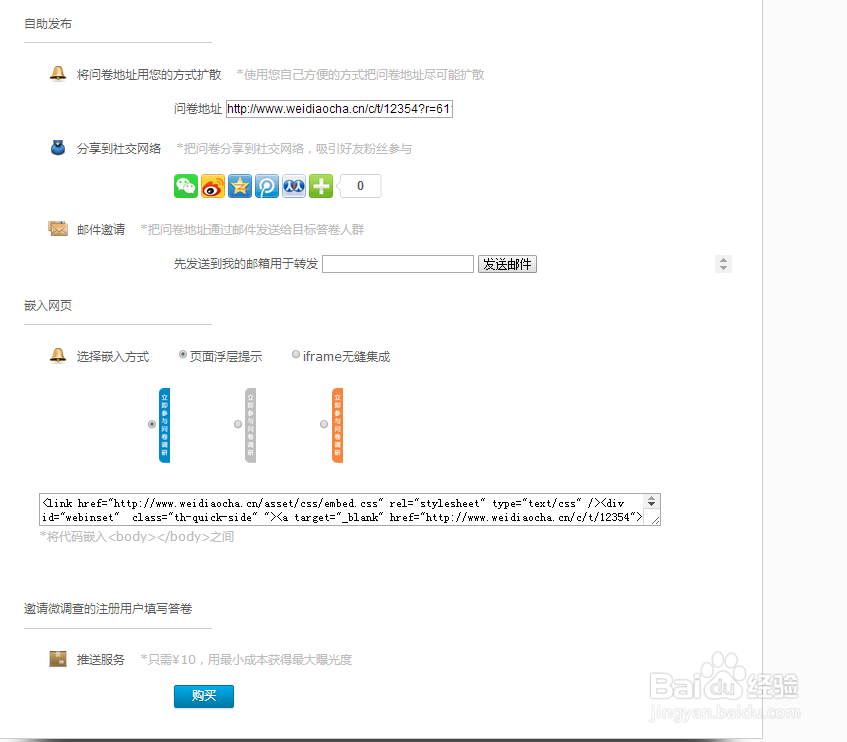Select the iframe无缝集成 embed option
847x742 pixels.
point(296,355)
